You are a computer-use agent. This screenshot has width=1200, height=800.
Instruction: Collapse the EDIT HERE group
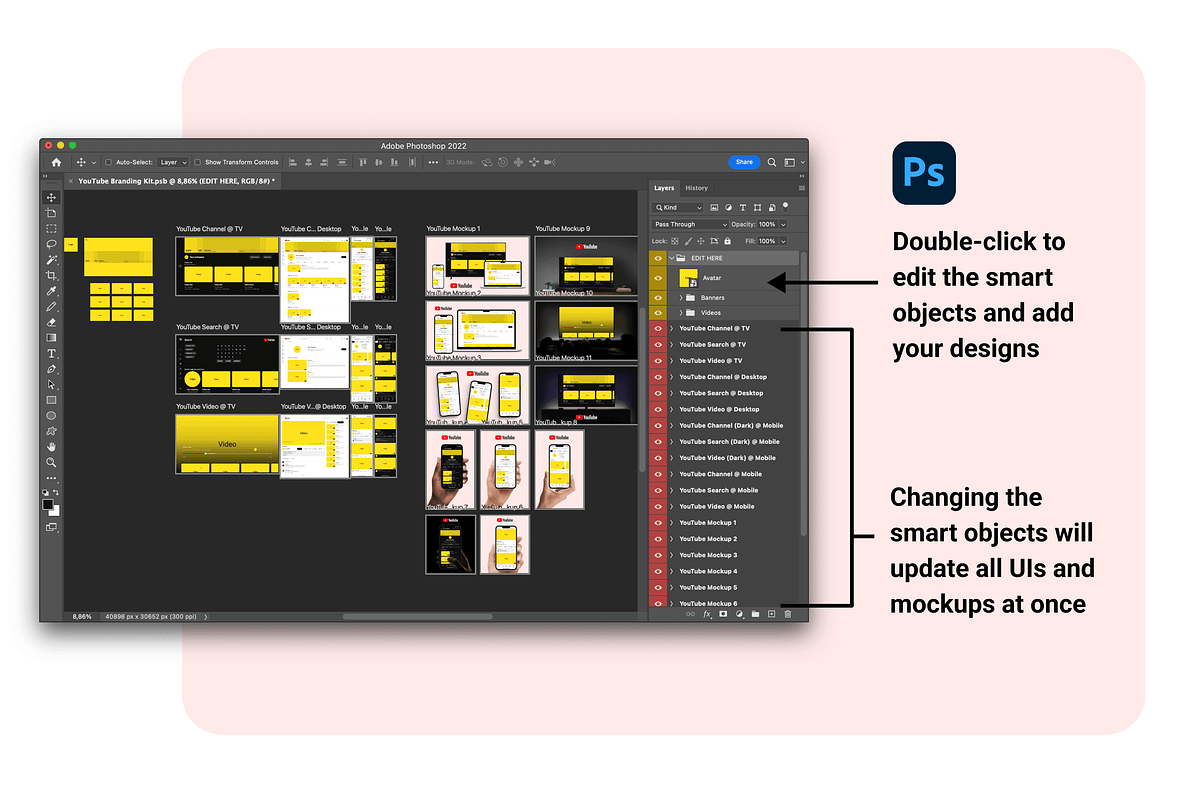pos(671,258)
